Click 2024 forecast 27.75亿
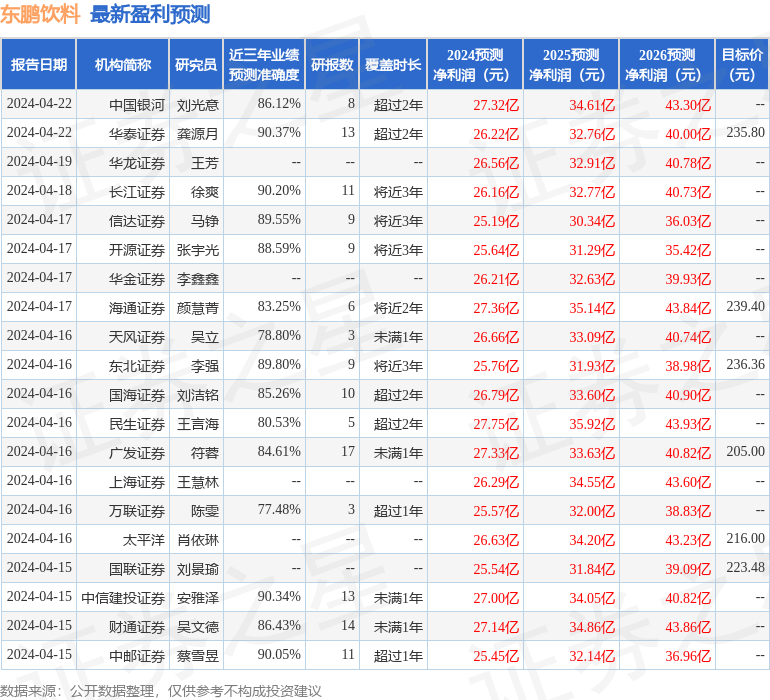 (496, 423)
